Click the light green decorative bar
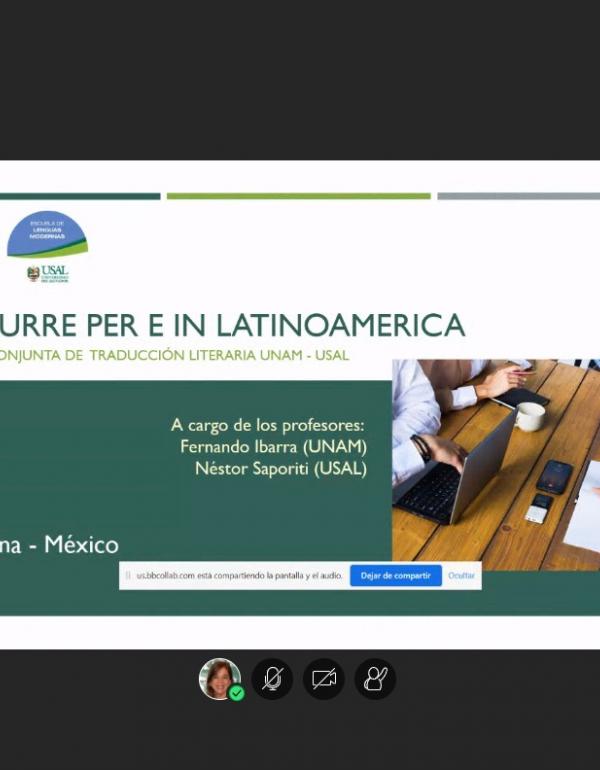This screenshot has height=770, width=600. [299, 196]
